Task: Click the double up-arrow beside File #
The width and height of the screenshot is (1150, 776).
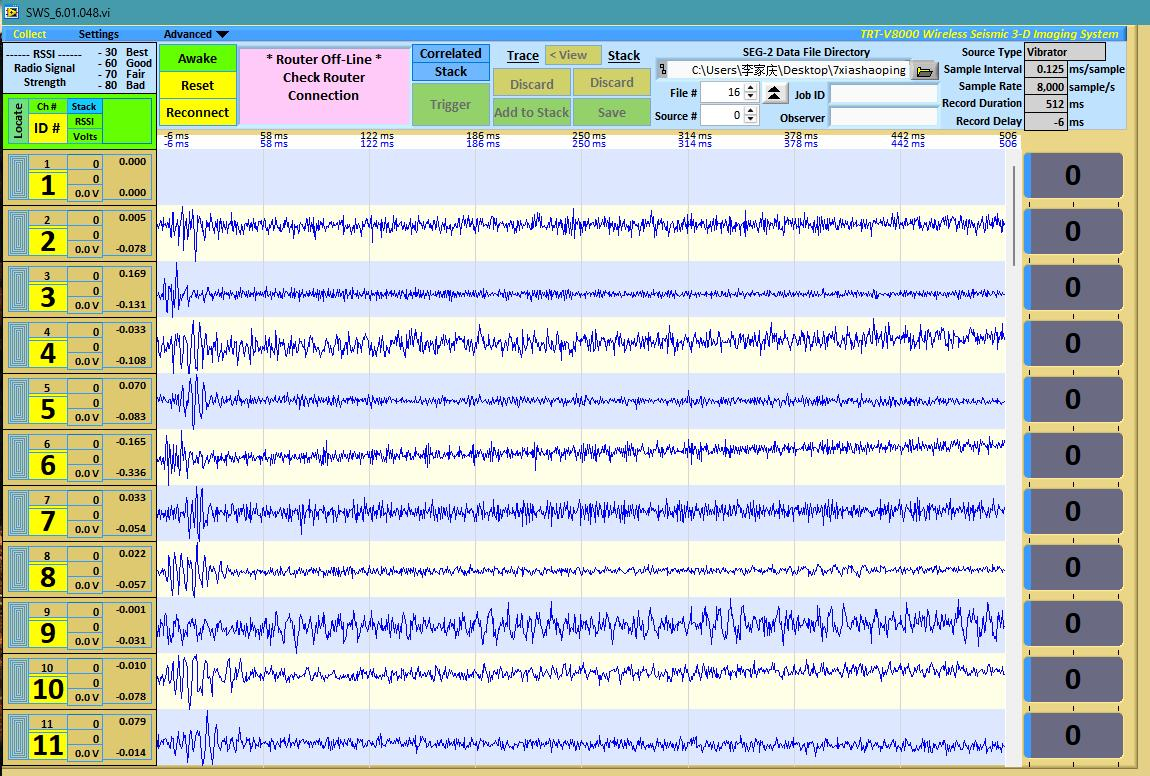Action: tap(774, 93)
